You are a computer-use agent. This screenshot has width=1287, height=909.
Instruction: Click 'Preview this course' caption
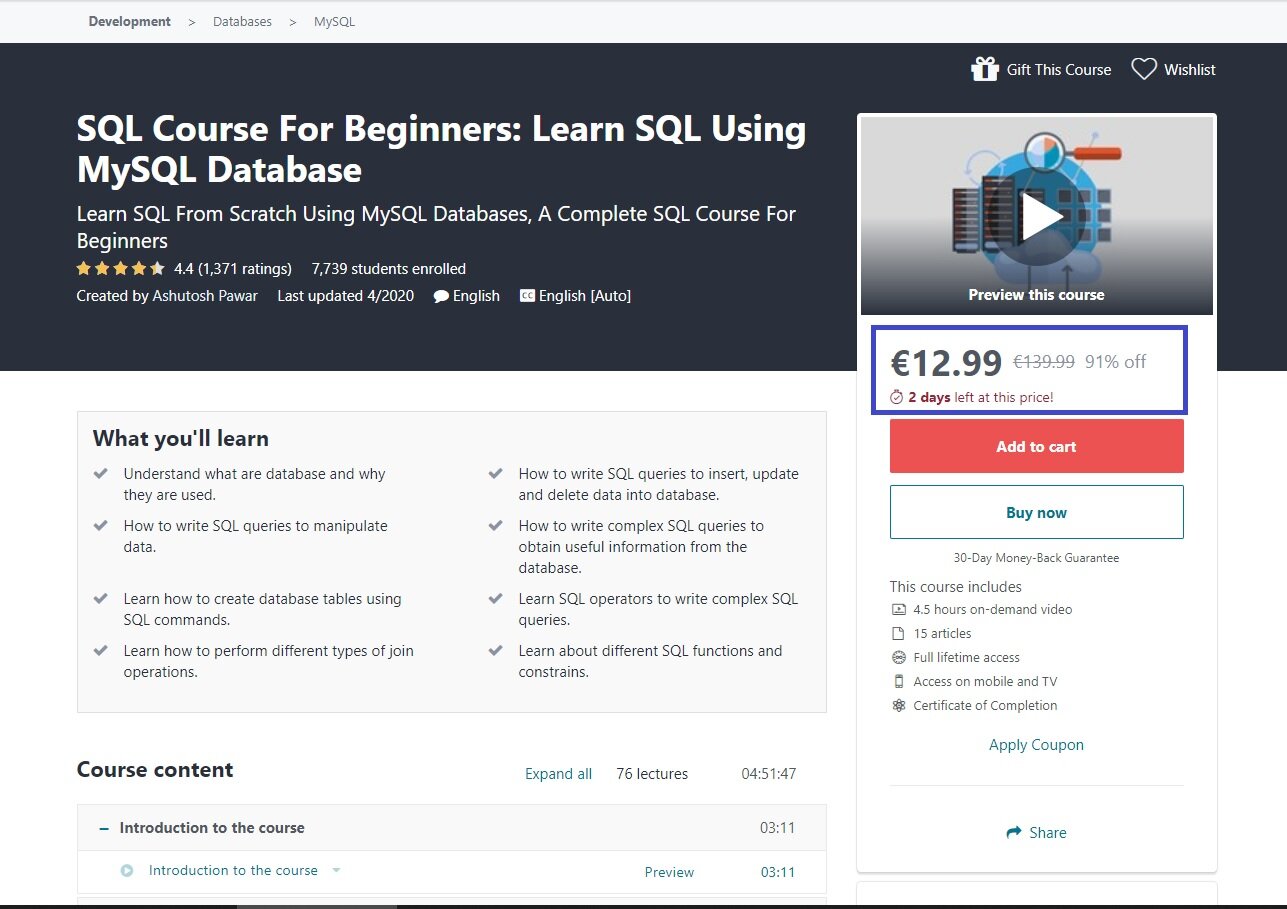tap(1036, 295)
